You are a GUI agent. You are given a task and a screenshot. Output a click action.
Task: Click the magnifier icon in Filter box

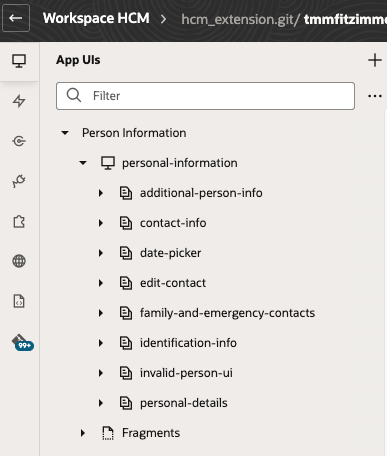[x=74, y=95]
